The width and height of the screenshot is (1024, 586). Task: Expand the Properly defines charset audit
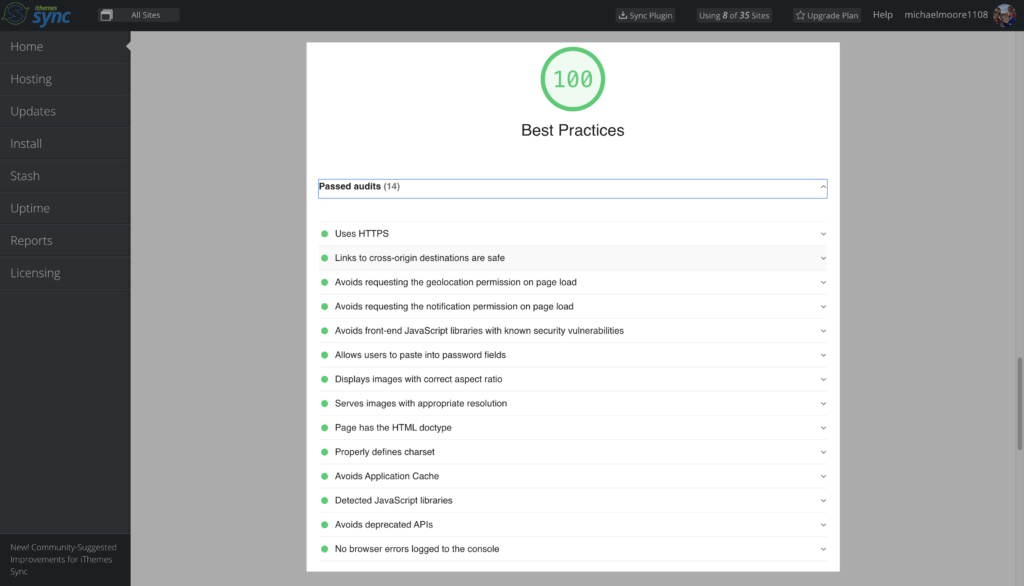click(x=573, y=452)
